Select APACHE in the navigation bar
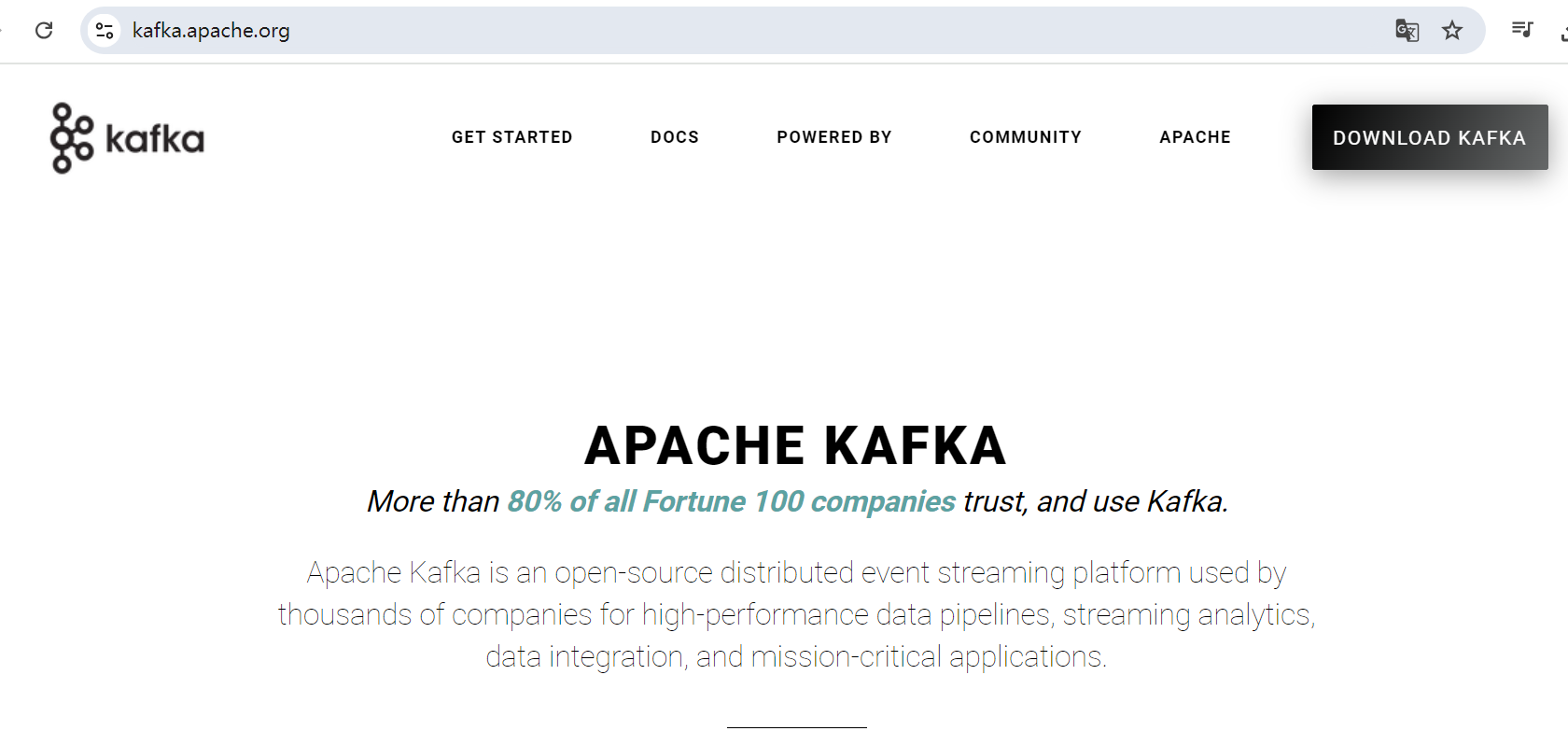The height and width of the screenshot is (731, 1568). [x=1195, y=137]
